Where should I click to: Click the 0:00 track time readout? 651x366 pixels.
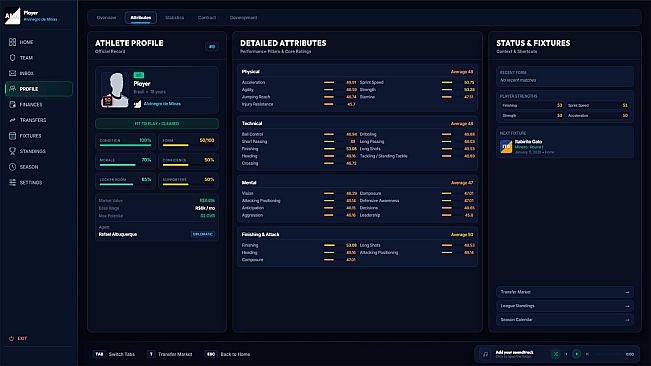pos(629,354)
